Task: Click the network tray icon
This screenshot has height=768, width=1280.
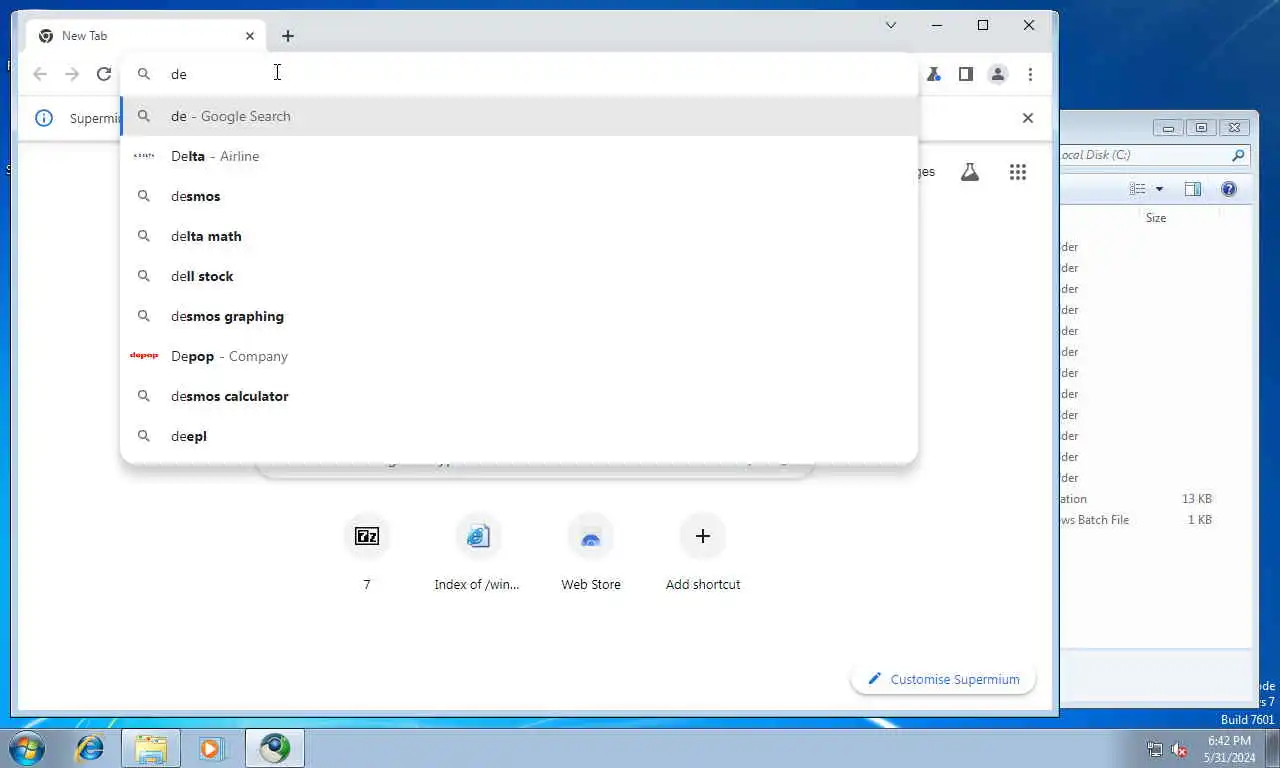Action: click(x=1155, y=749)
